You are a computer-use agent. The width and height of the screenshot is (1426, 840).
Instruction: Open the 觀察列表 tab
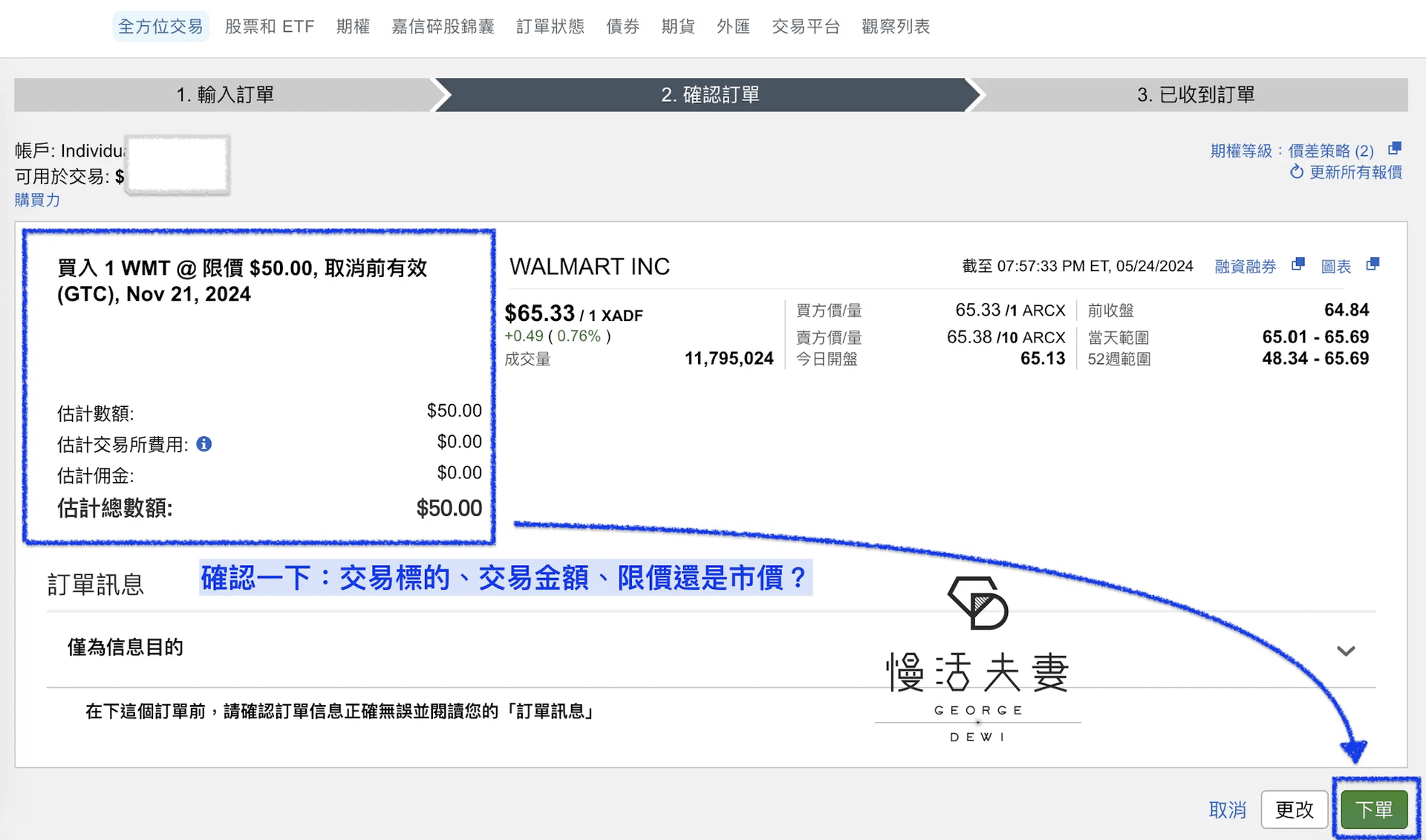pyautogui.click(x=896, y=27)
